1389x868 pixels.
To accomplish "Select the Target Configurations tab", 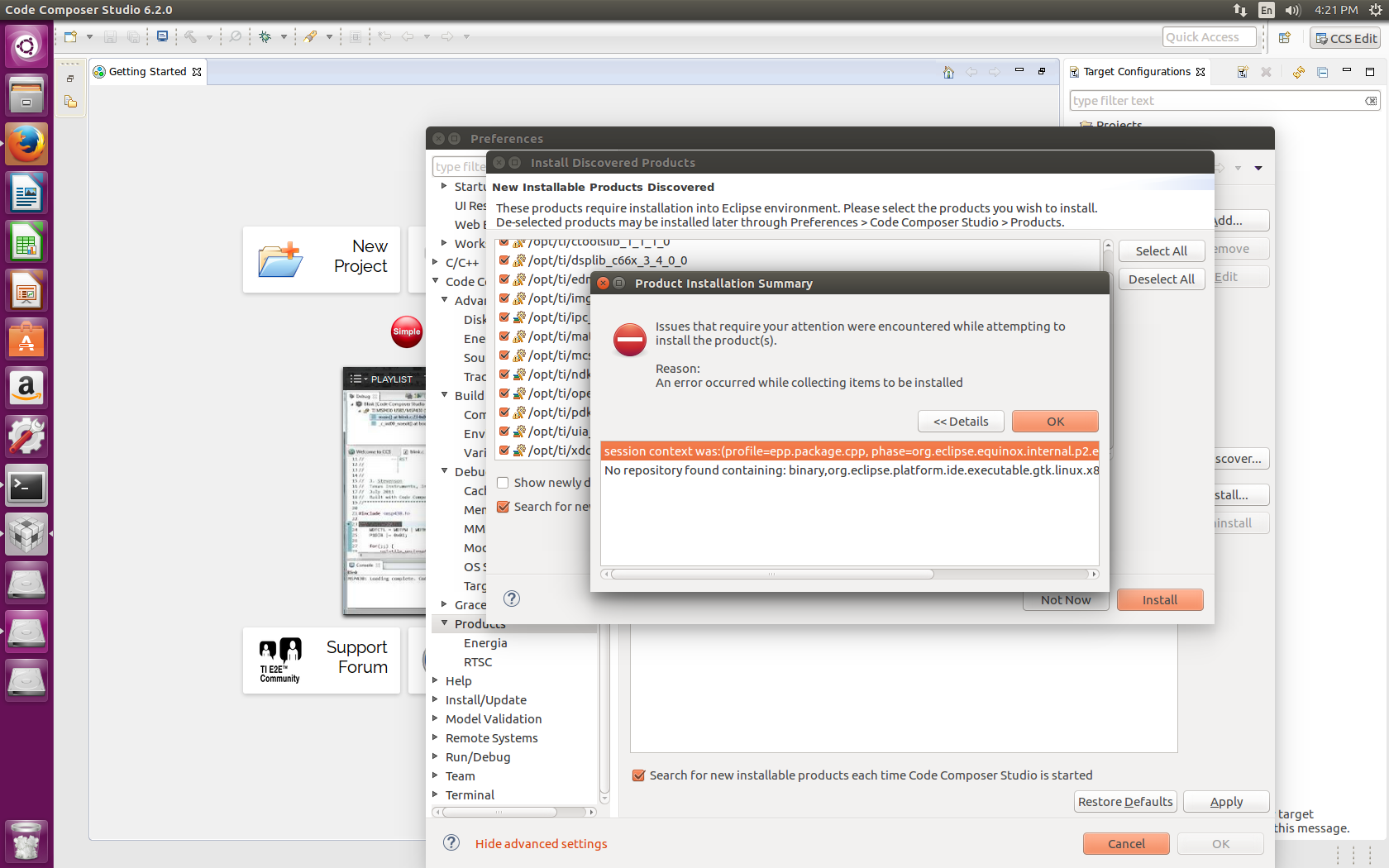I will tap(1137, 72).
